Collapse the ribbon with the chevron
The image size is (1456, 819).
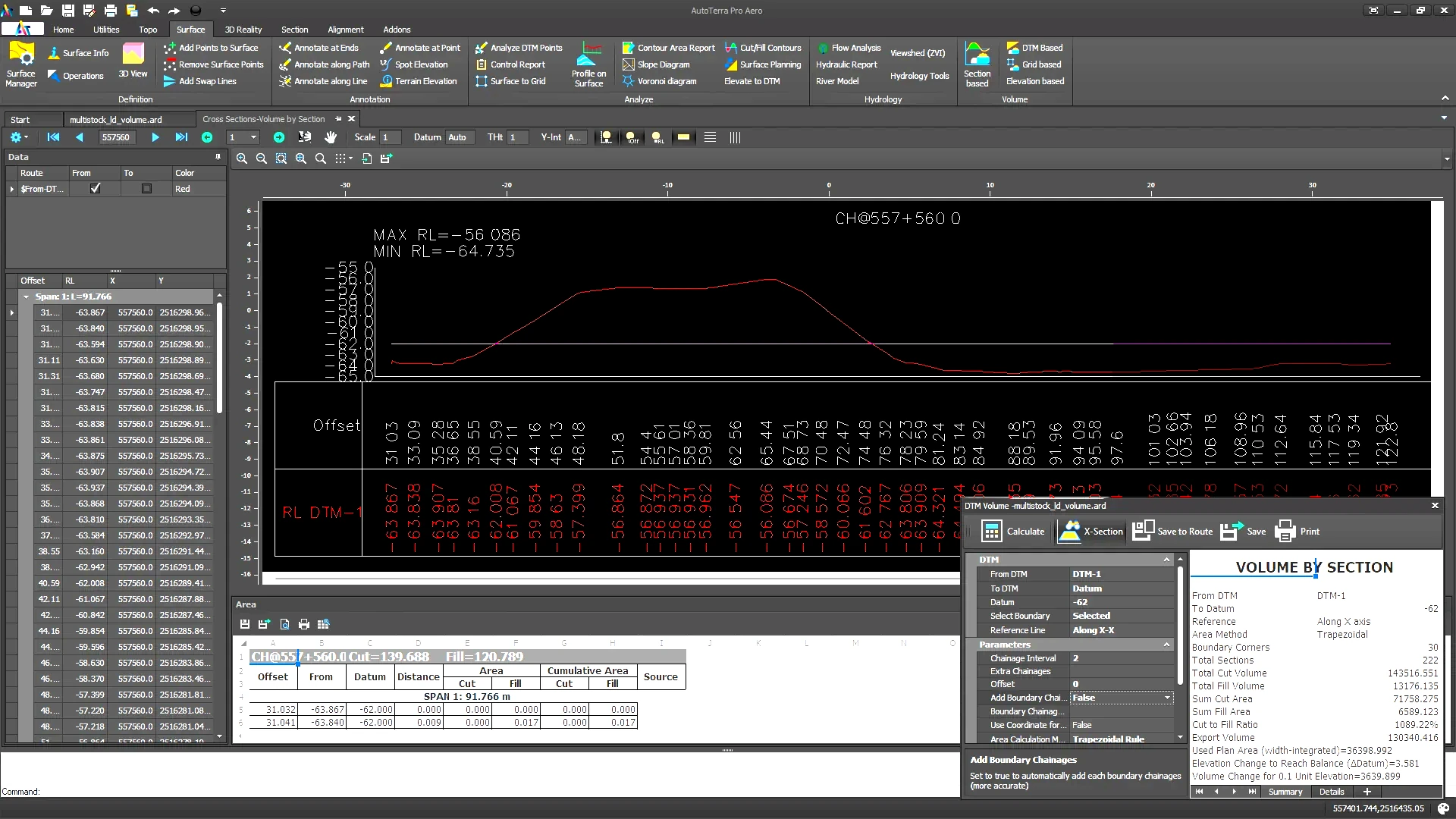point(1444,99)
